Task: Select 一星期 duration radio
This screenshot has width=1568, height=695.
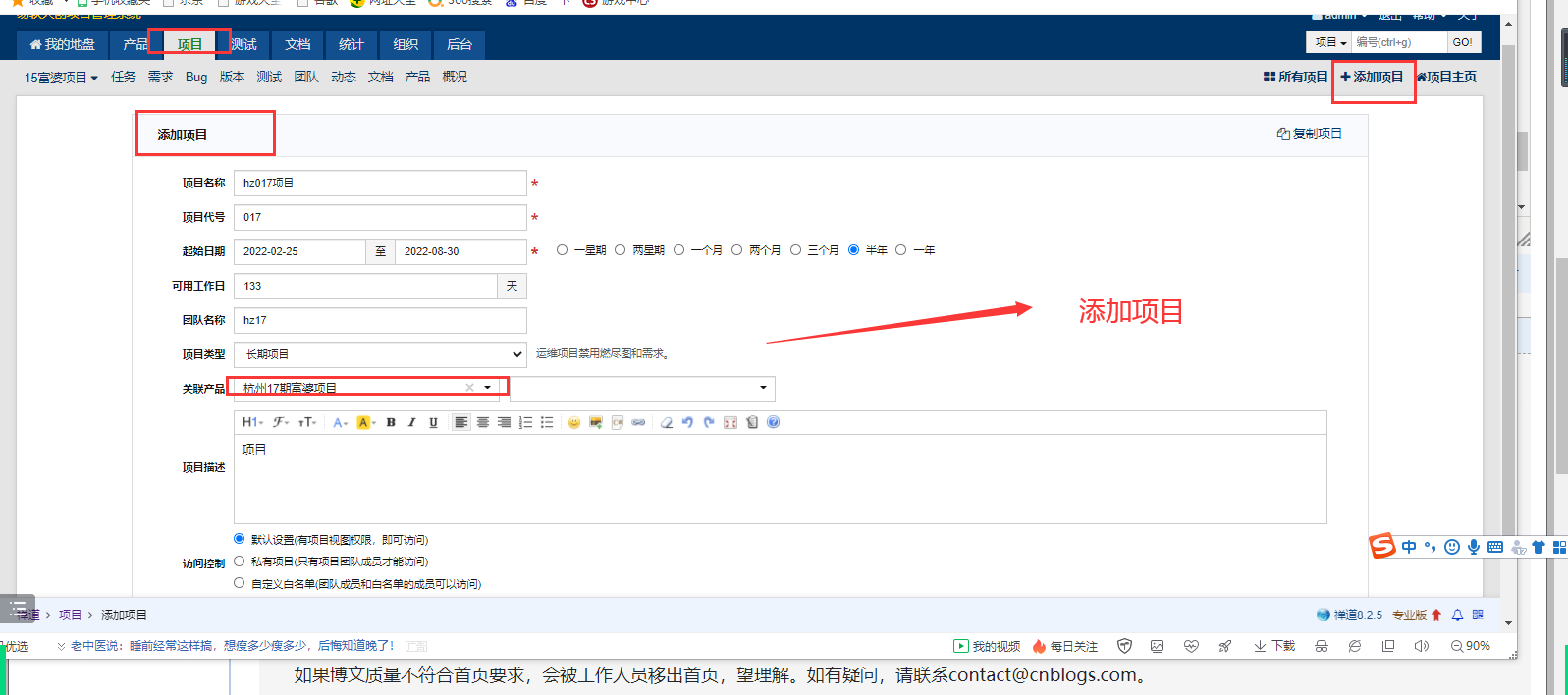Action: coord(562,250)
